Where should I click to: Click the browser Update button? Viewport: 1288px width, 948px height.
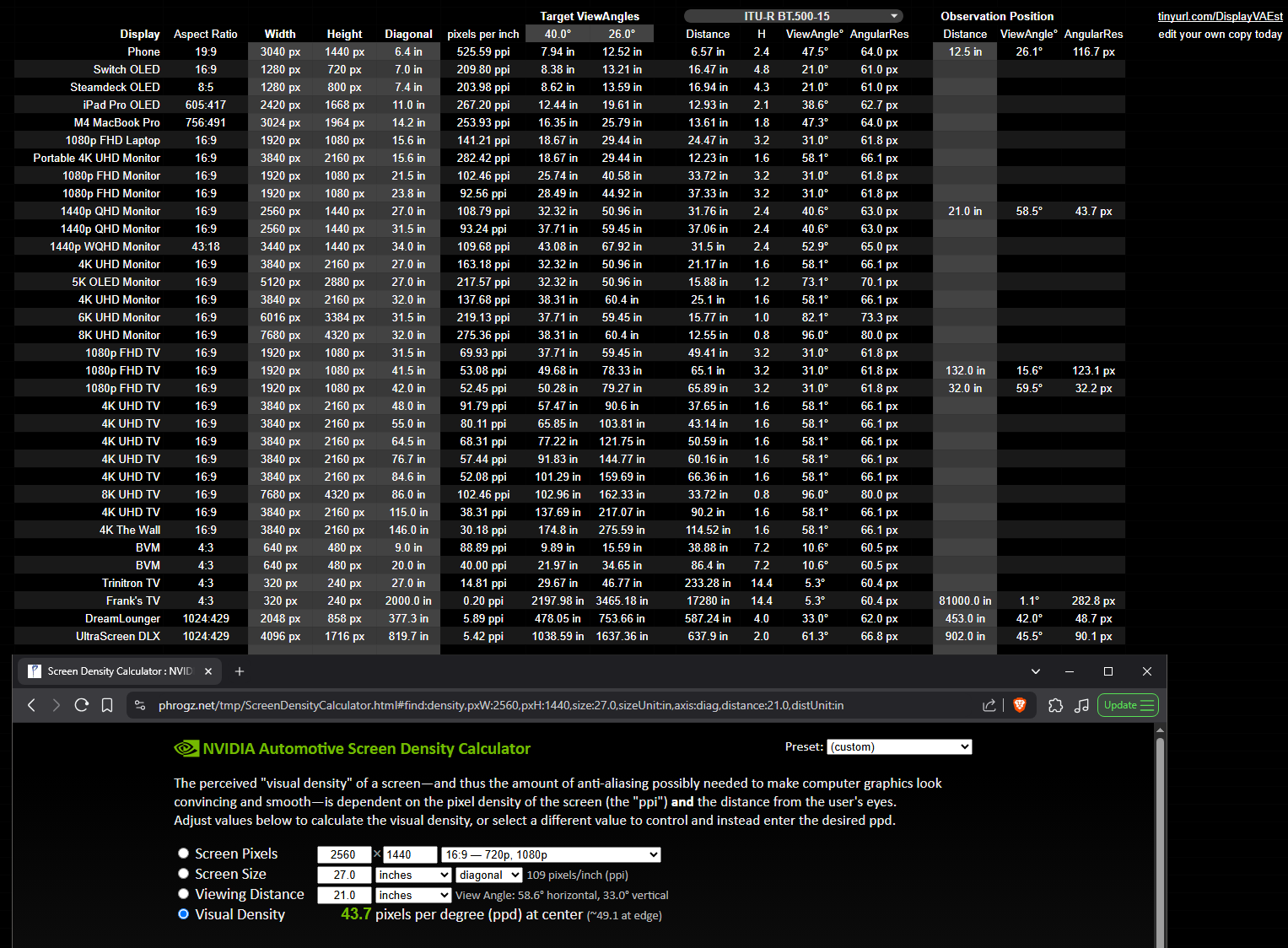(x=1128, y=705)
